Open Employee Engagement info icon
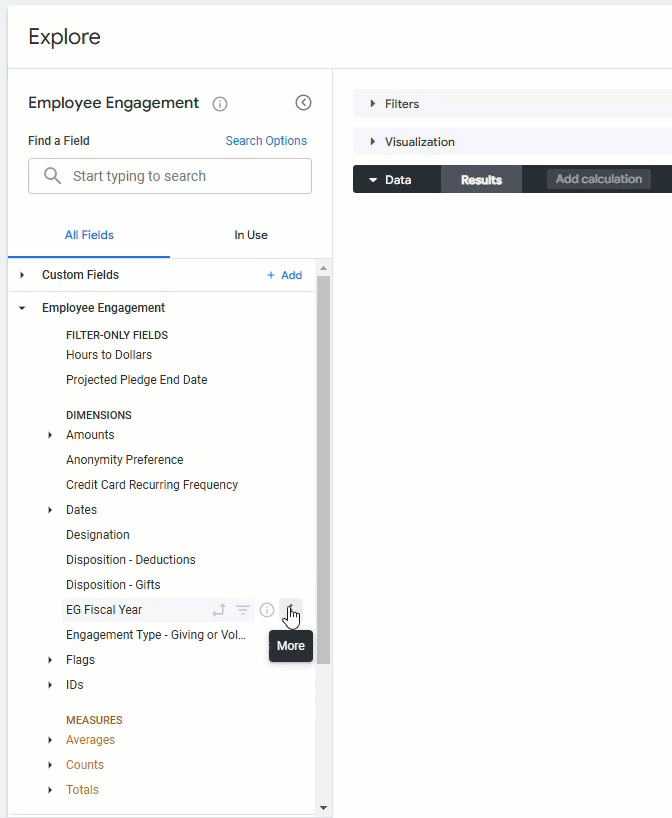 point(220,104)
